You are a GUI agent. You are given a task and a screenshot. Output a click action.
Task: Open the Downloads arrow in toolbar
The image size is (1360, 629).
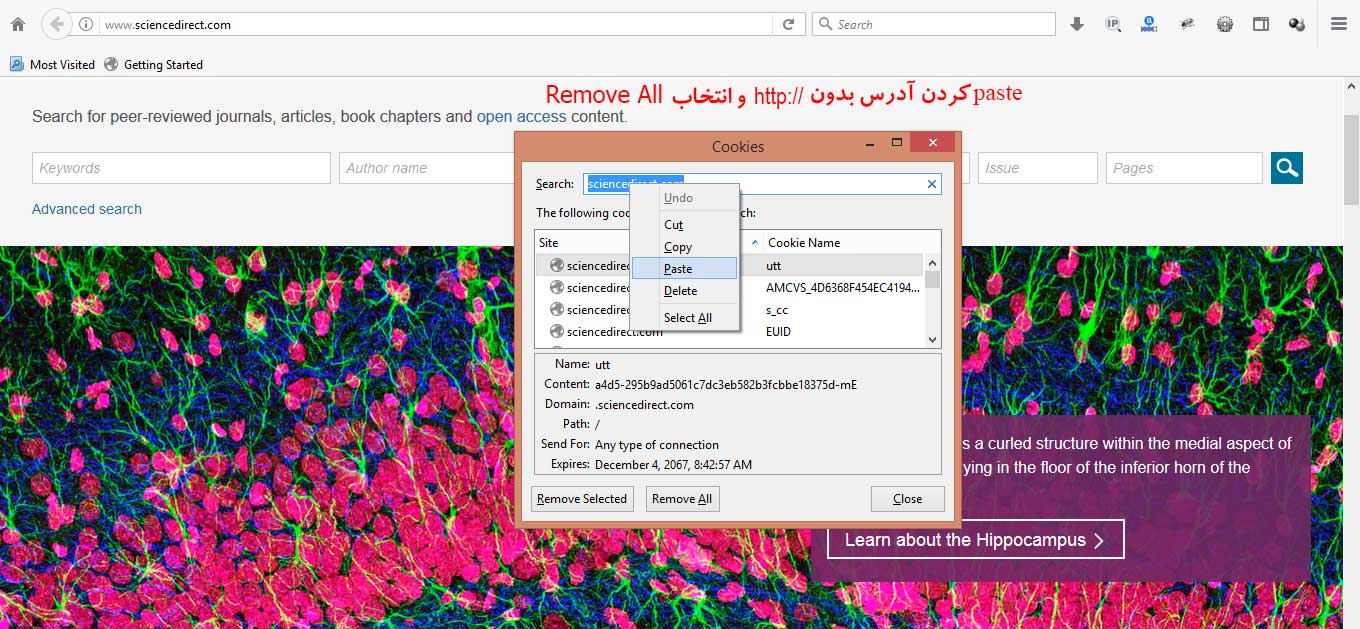1077,24
